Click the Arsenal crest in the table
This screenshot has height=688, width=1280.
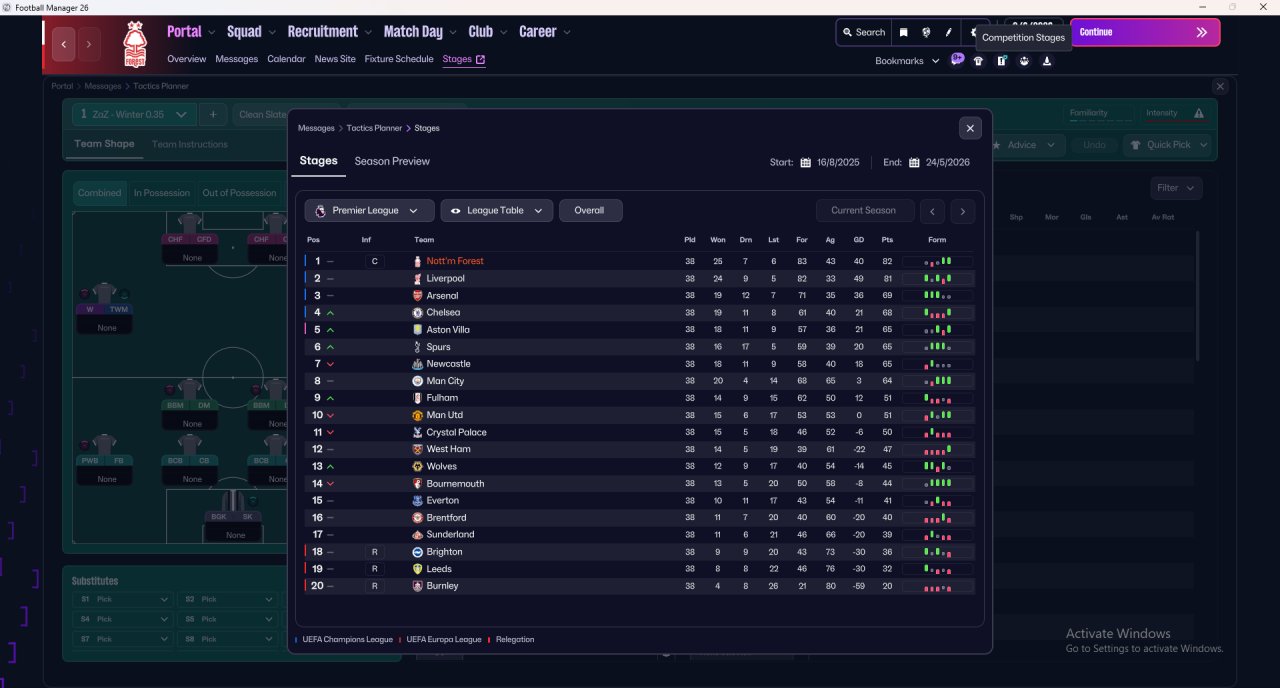pyautogui.click(x=418, y=296)
